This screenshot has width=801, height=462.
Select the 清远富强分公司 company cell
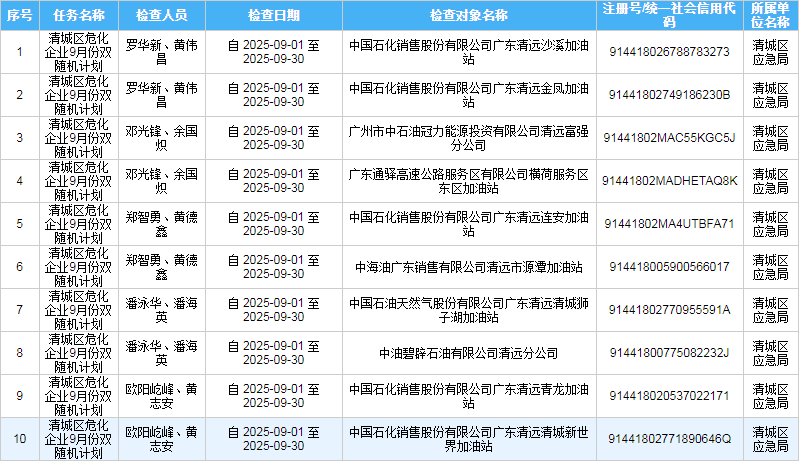pos(468,138)
